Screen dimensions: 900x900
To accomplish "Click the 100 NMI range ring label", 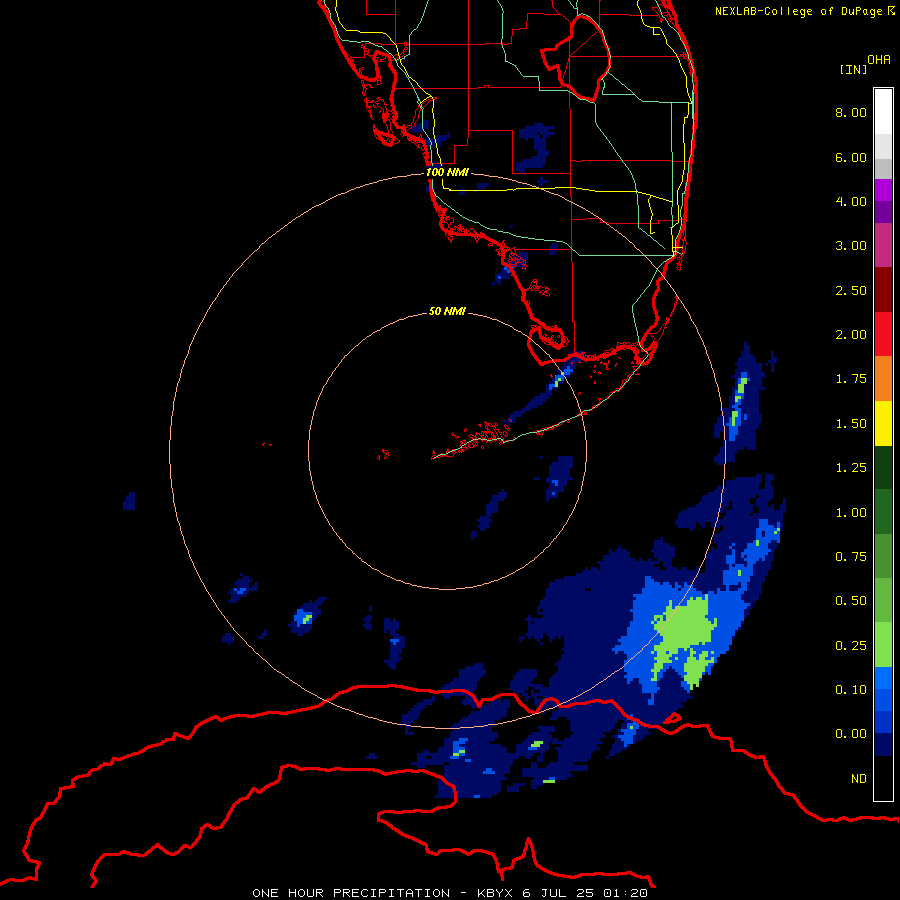I will click(x=447, y=172).
